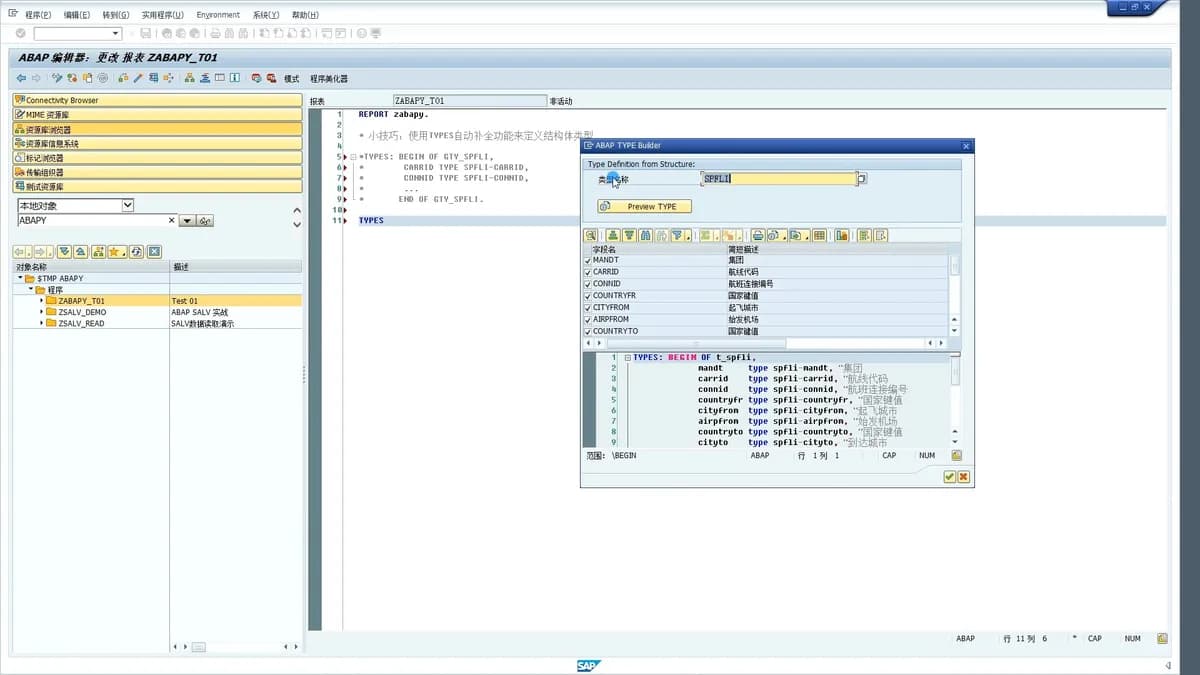This screenshot has width=1200, height=675.
Task: Uncheck the COUNTRYTO field checkbox
Action: pyautogui.click(x=587, y=331)
